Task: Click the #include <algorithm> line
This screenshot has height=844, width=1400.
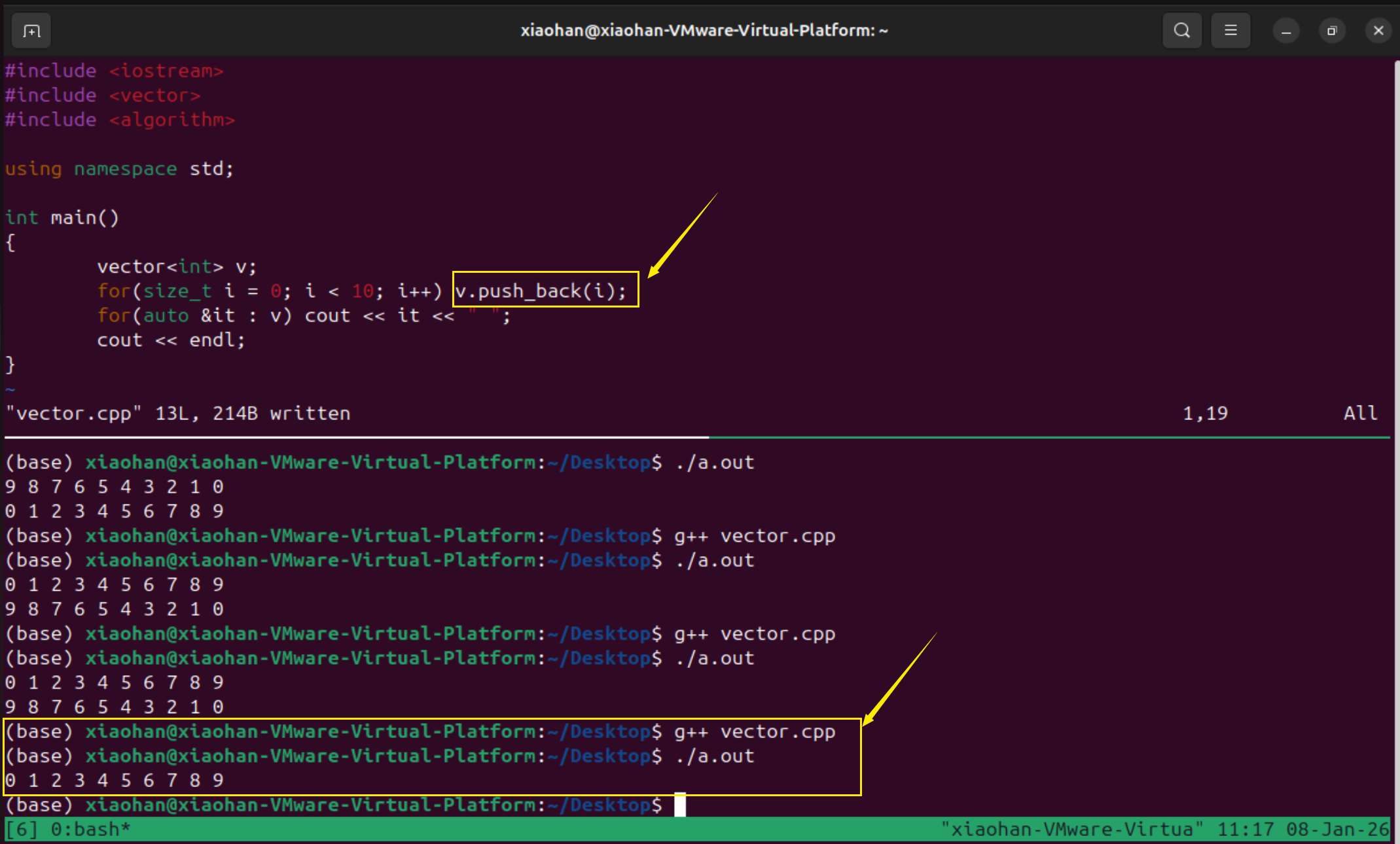Action: (x=120, y=120)
